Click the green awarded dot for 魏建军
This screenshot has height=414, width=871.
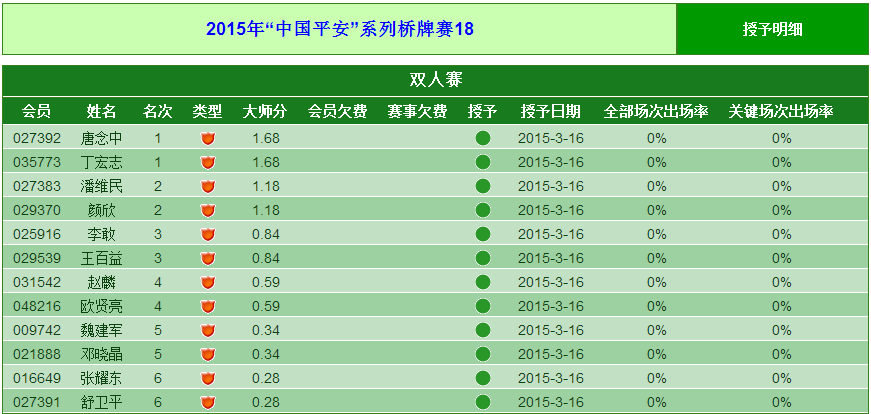click(483, 330)
